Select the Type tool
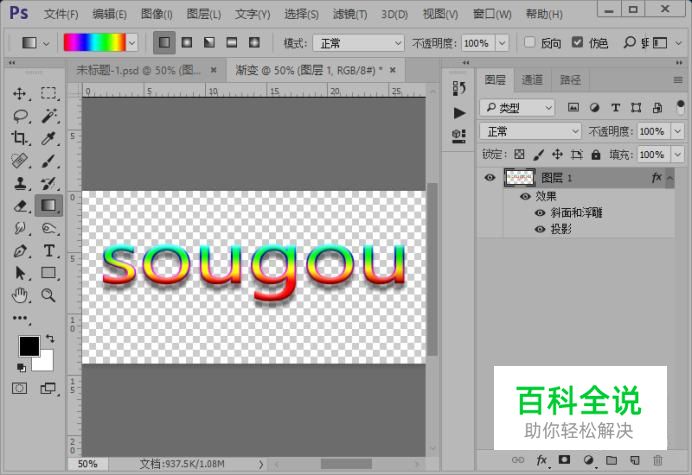692x475 pixels. point(49,251)
